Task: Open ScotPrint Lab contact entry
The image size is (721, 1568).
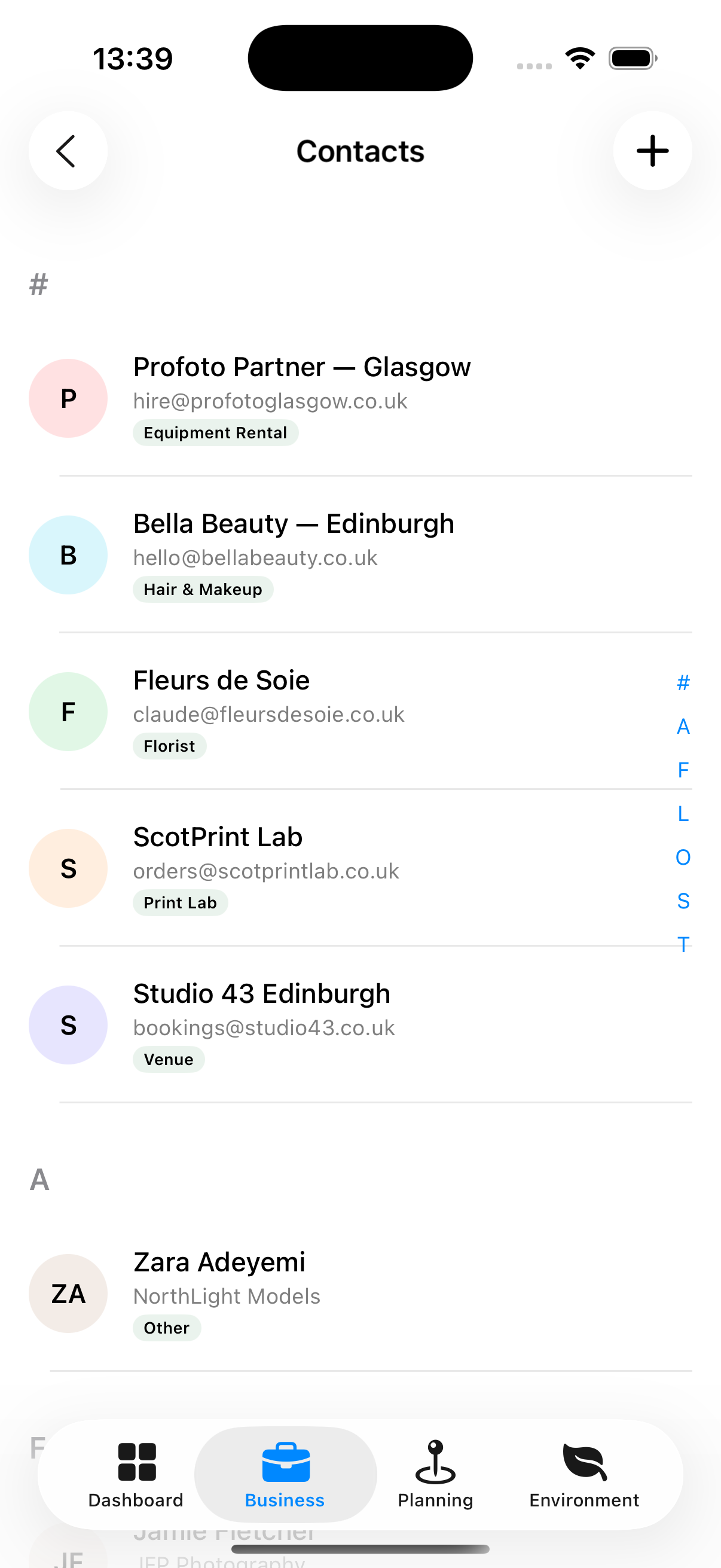Action: [360, 868]
